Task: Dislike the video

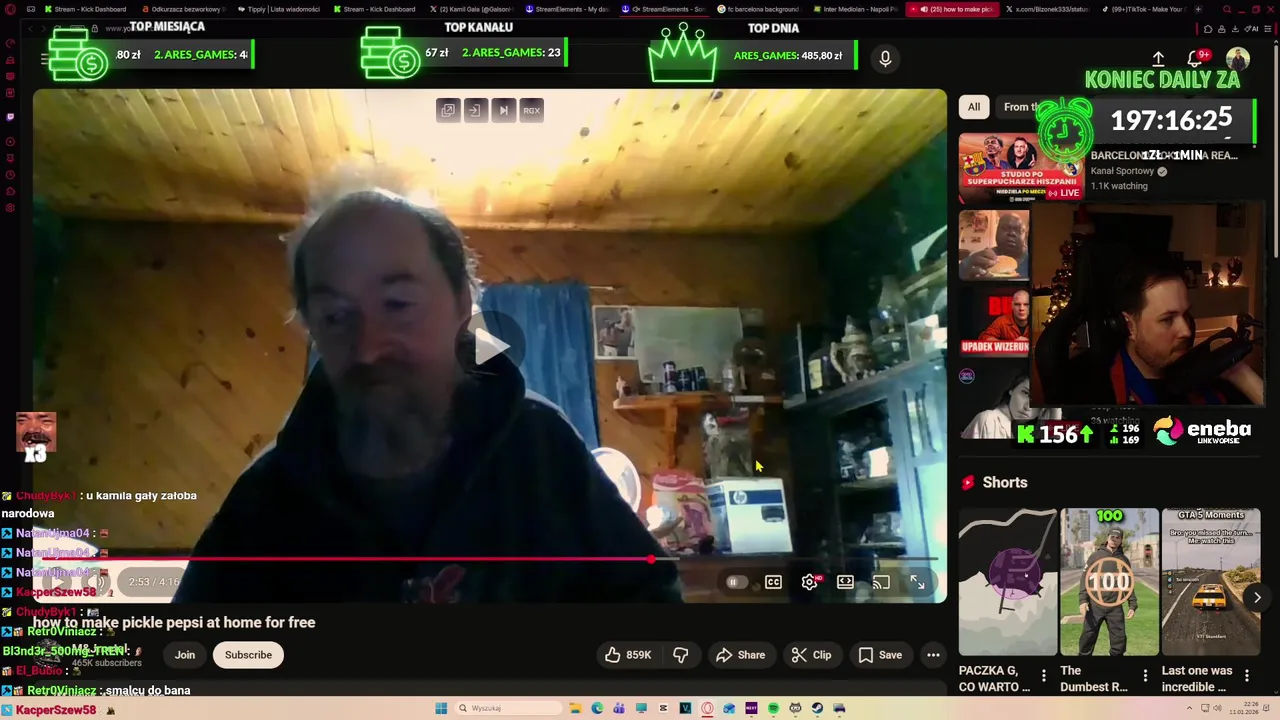Action: pyautogui.click(x=680, y=655)
